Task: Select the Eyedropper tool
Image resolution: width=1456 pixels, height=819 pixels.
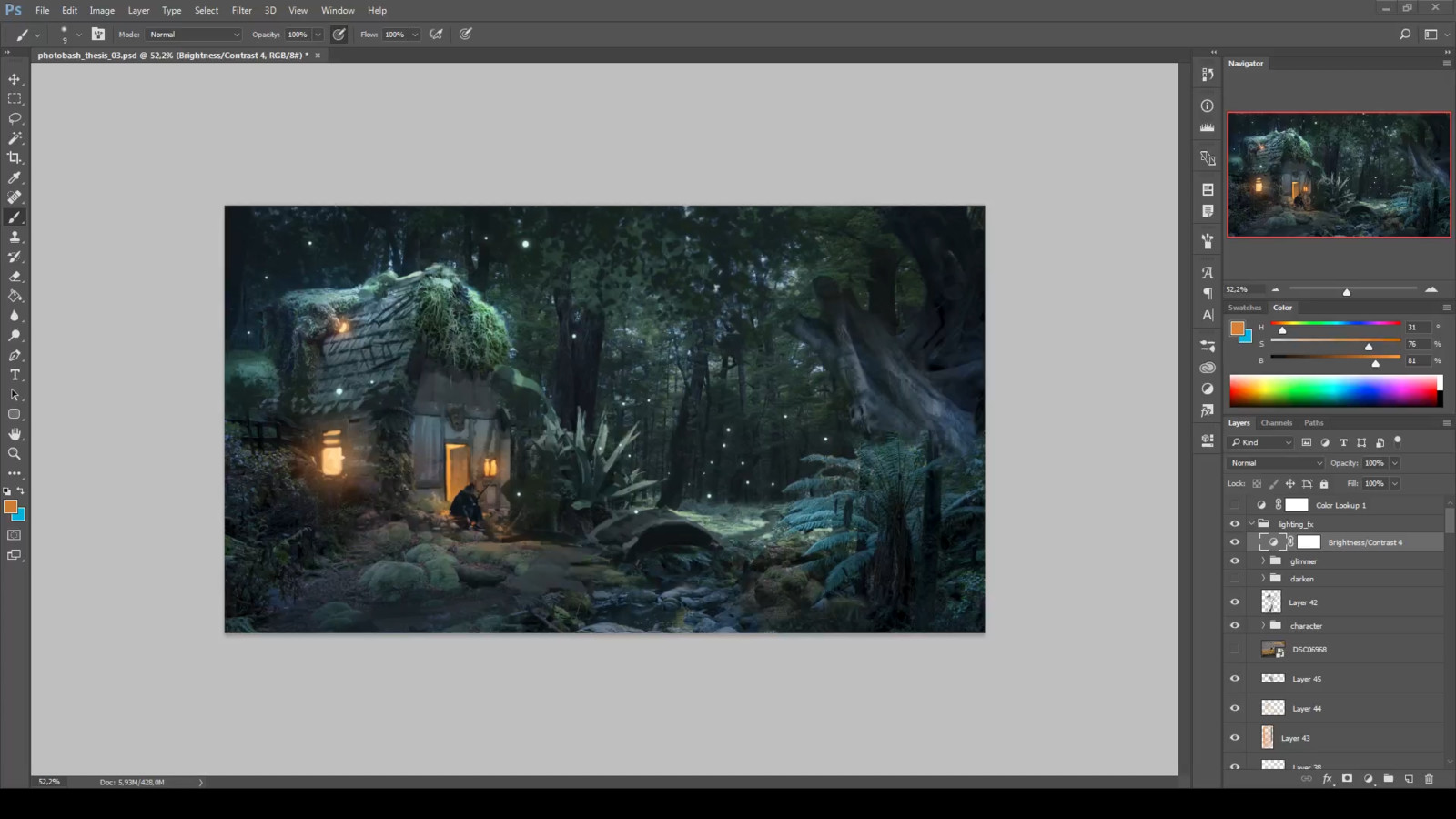Action: pos(15,177)
